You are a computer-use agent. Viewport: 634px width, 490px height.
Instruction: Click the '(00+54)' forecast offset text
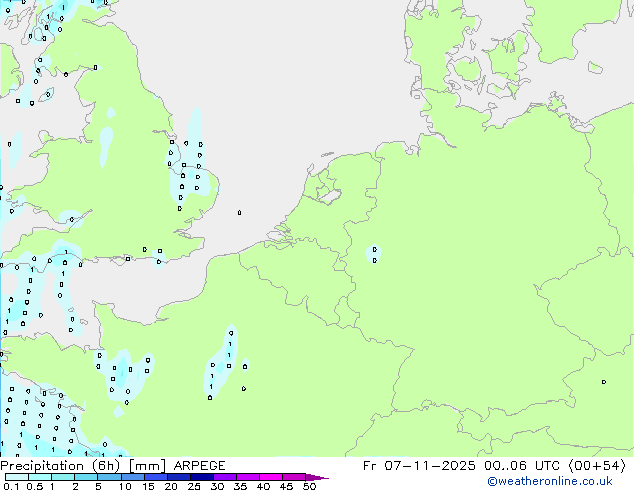tap(597, 466)
